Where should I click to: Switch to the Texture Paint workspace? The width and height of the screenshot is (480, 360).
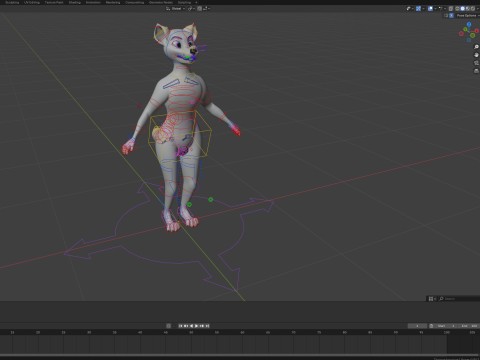click(x=54, y=2)
